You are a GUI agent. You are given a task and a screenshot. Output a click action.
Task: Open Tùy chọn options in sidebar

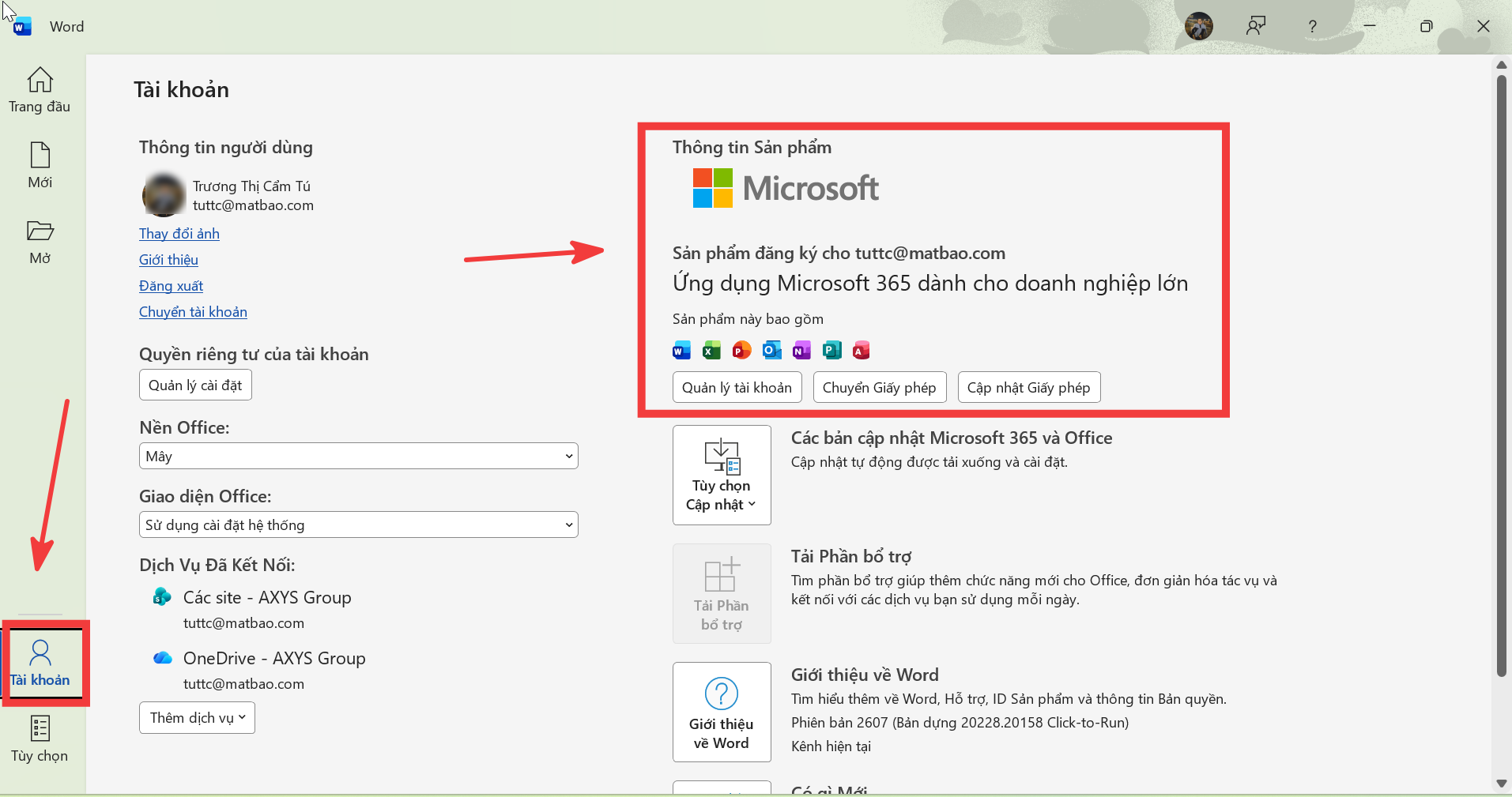(x=40, y=739)
